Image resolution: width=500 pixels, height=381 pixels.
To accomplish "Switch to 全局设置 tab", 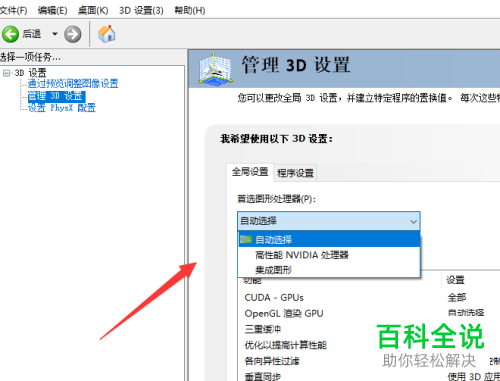I will coord(250,172).
